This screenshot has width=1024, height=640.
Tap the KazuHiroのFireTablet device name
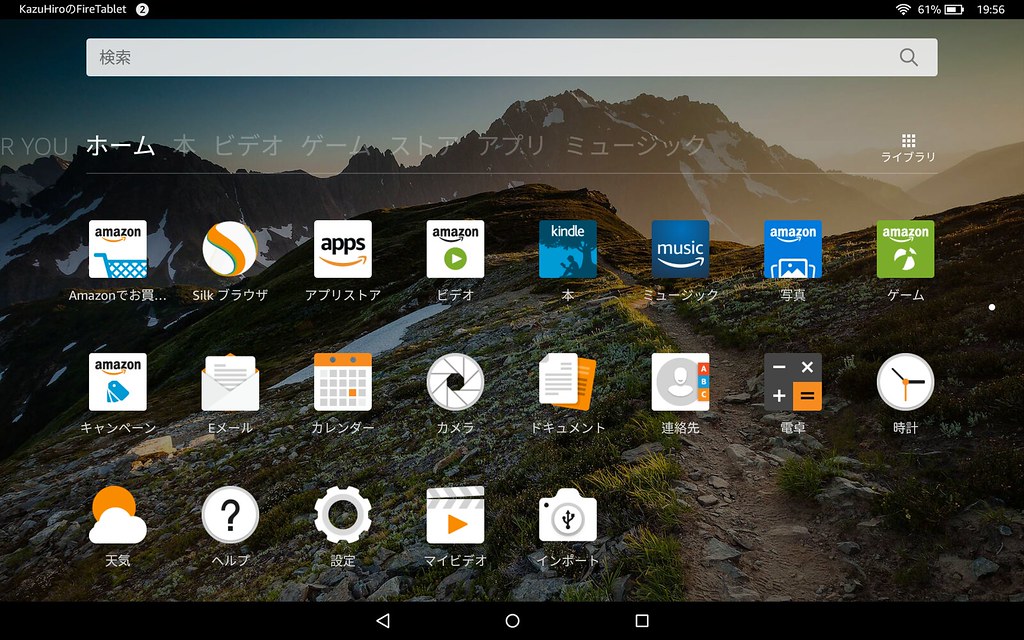(72, 9)
